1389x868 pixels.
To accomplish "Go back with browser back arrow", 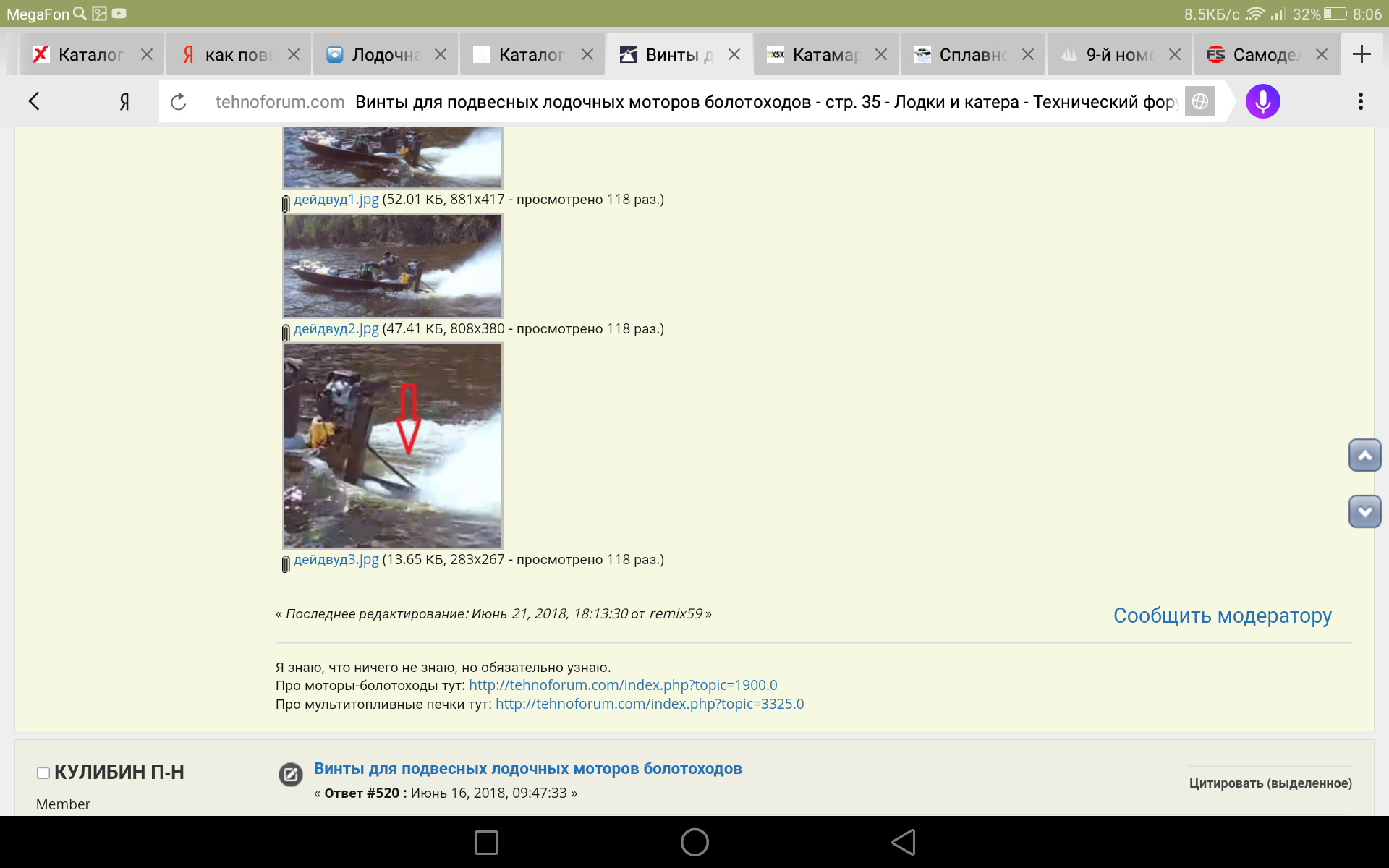I will click(x=34, y=102).
